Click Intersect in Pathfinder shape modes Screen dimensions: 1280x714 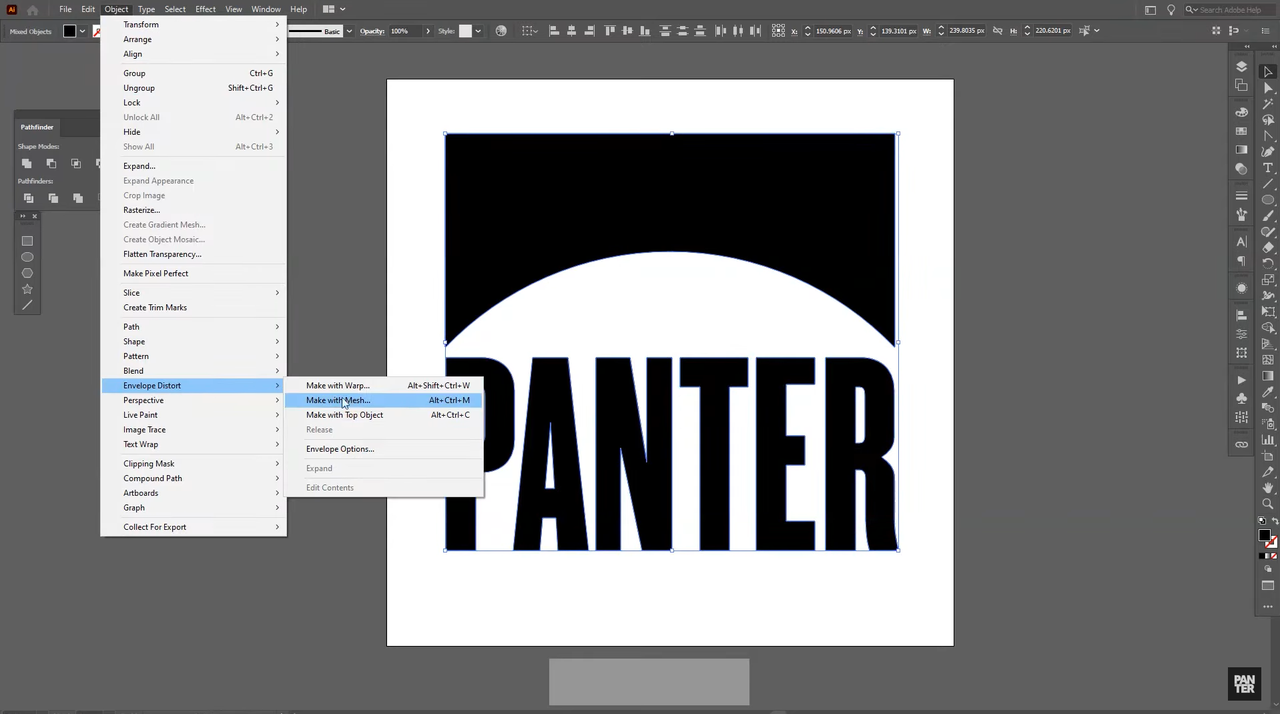75,163
